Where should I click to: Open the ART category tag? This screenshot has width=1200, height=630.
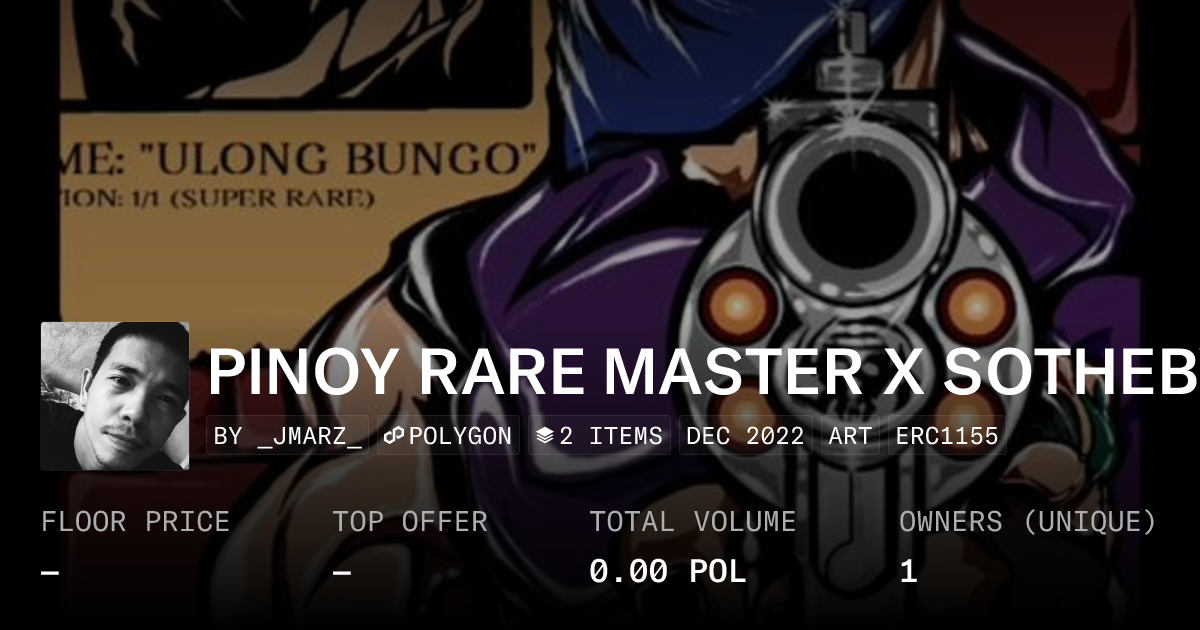click(x=850, y=436)
